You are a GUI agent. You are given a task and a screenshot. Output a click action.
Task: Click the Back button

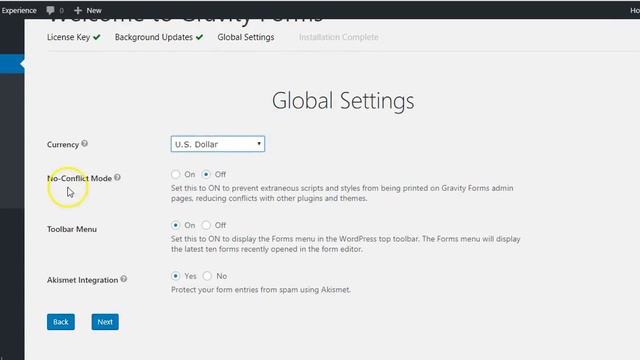pyautogui.click(x=61, y=322)
